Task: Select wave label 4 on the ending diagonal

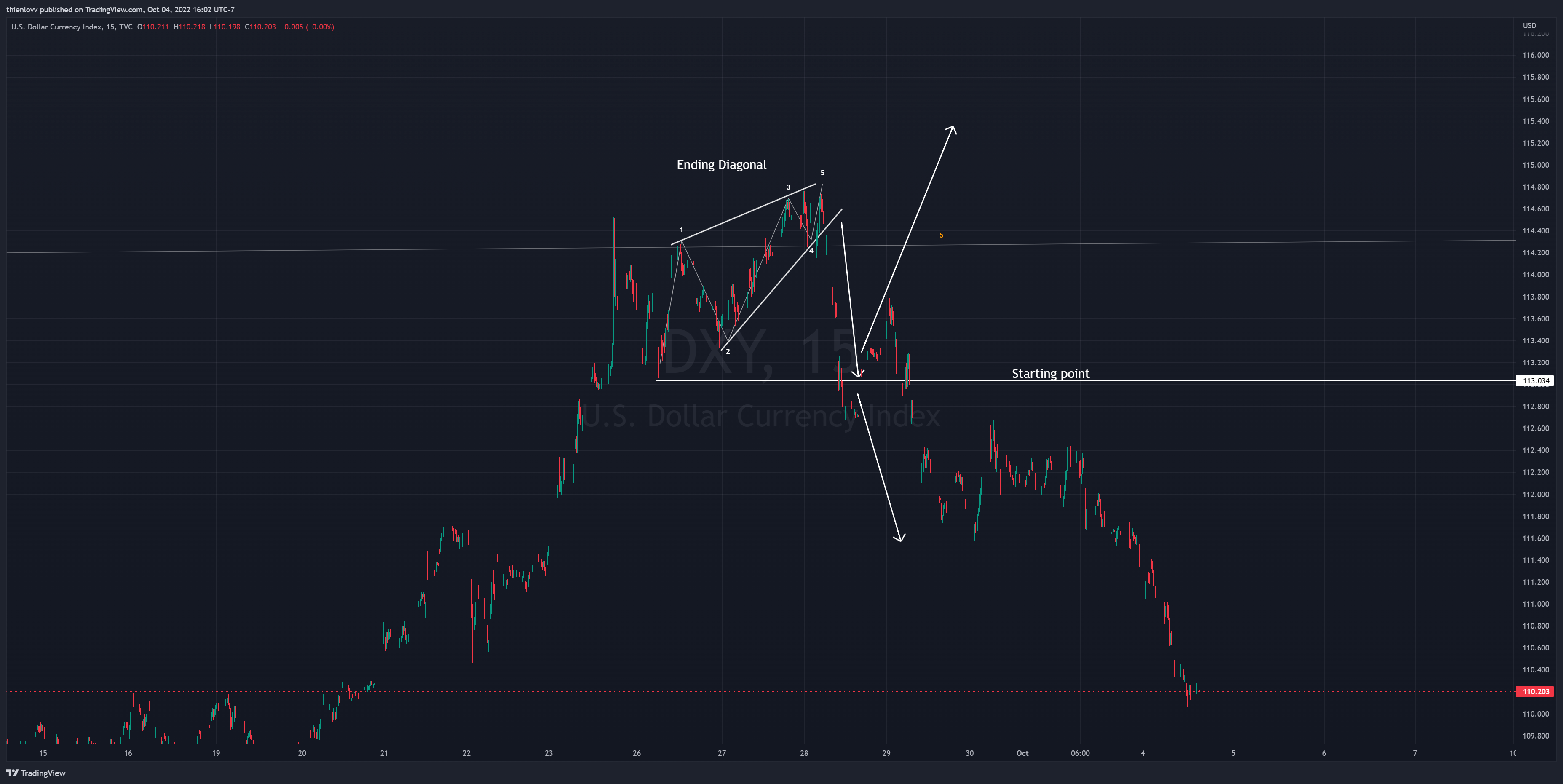Action: click(811, 251)
